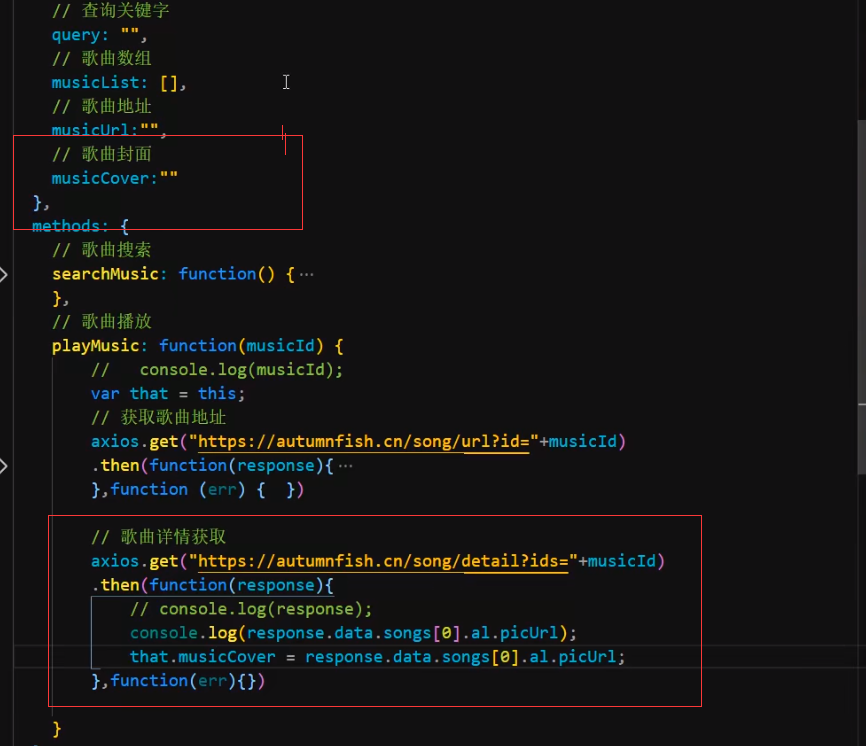This screenshot has height=746, width=866.
Task: Click the playMusic method name
Action: 96,346
